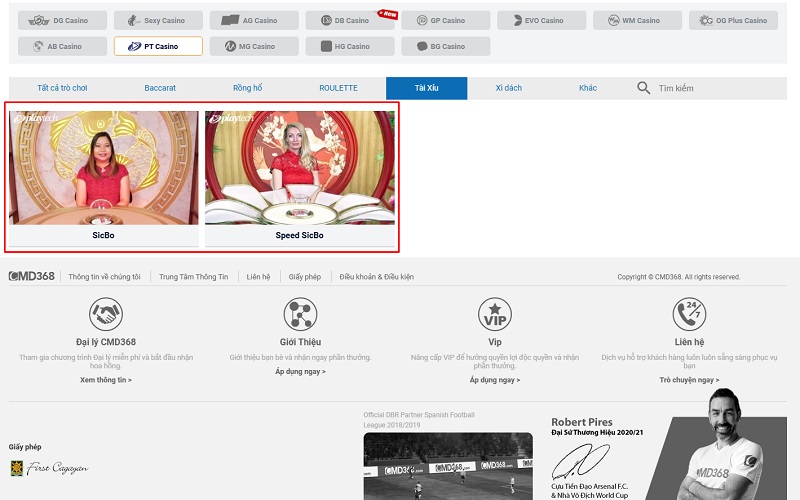Click Áp dụng ngay under Giới Thiệu
Screen dimensions: 800x500
point(300,371)
